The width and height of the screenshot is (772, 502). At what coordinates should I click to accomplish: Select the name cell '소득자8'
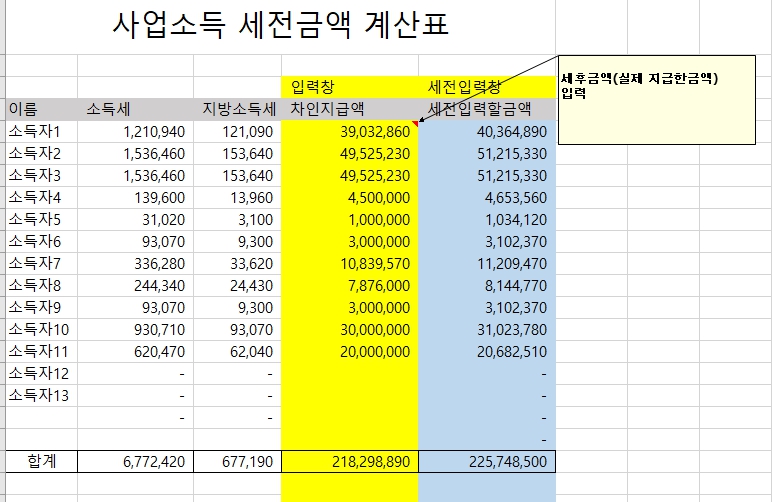(x=41, y=285)
